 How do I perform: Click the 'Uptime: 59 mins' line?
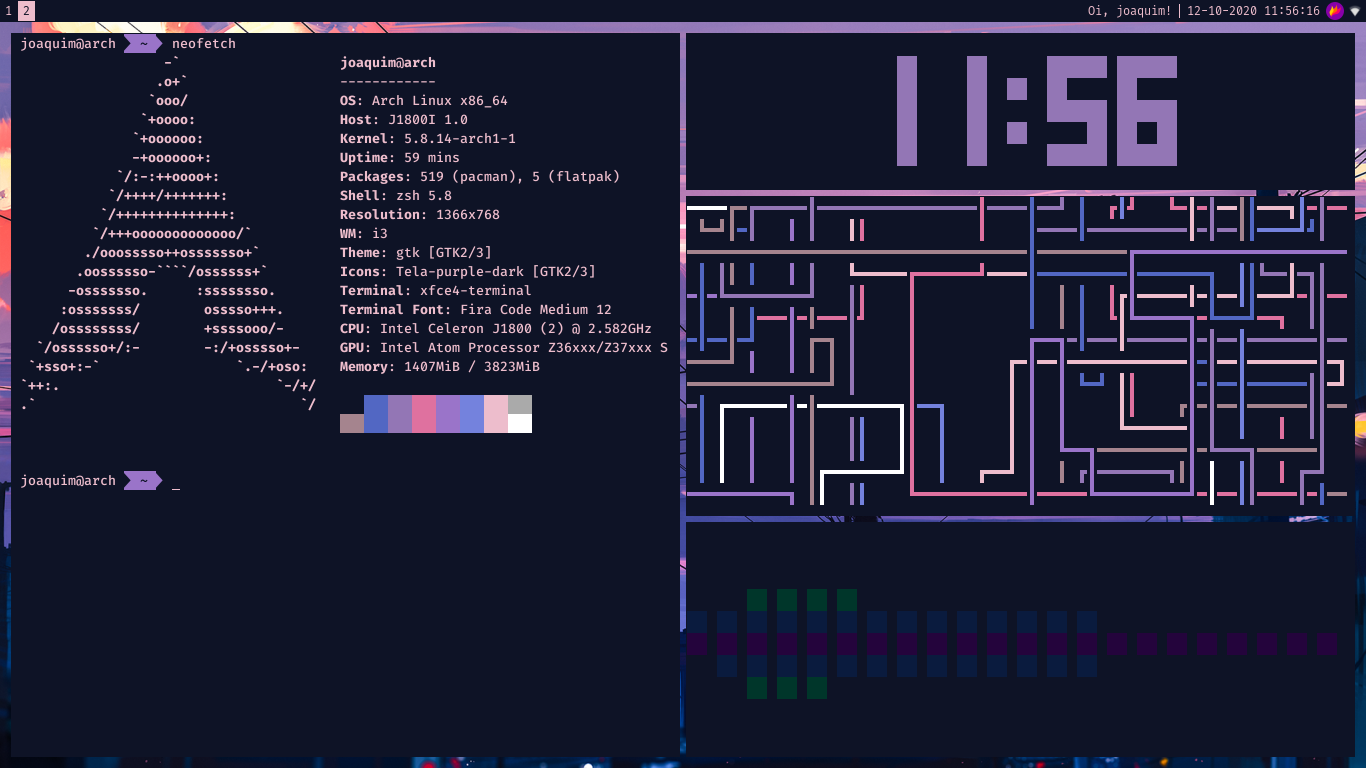400,158
